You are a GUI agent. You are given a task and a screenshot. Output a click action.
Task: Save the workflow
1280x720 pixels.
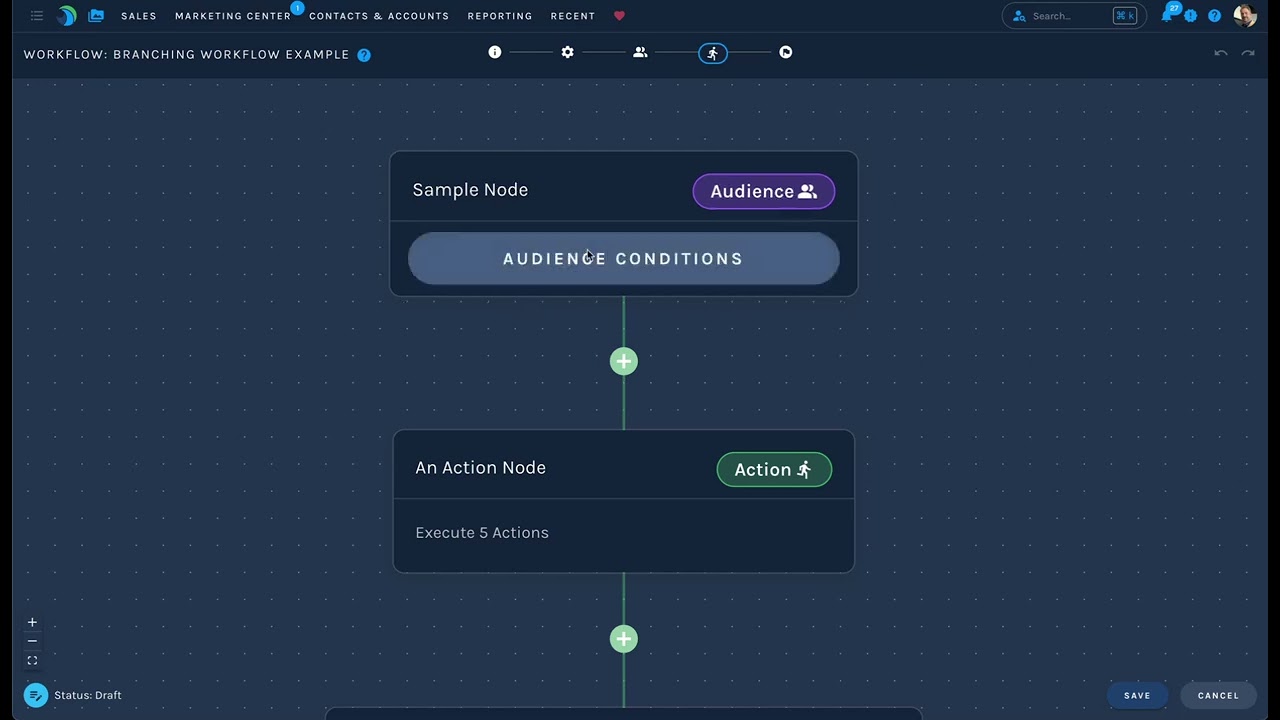(1137, 695)
